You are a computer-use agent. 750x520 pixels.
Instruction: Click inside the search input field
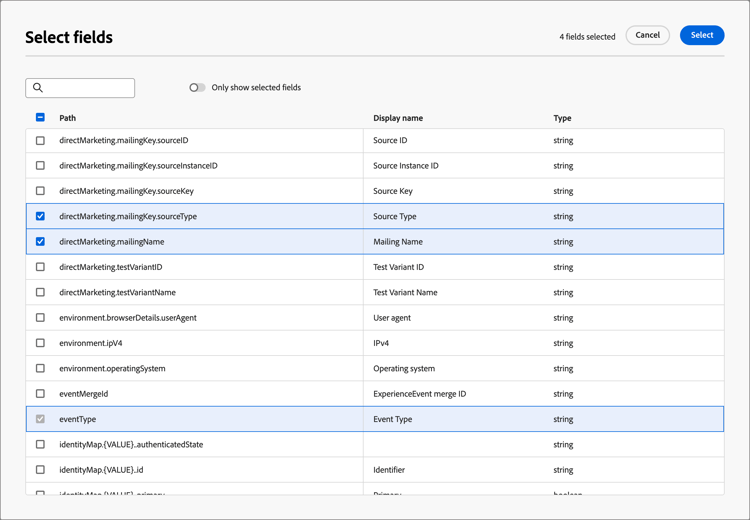pyautogui.click(x=88, y=88)
